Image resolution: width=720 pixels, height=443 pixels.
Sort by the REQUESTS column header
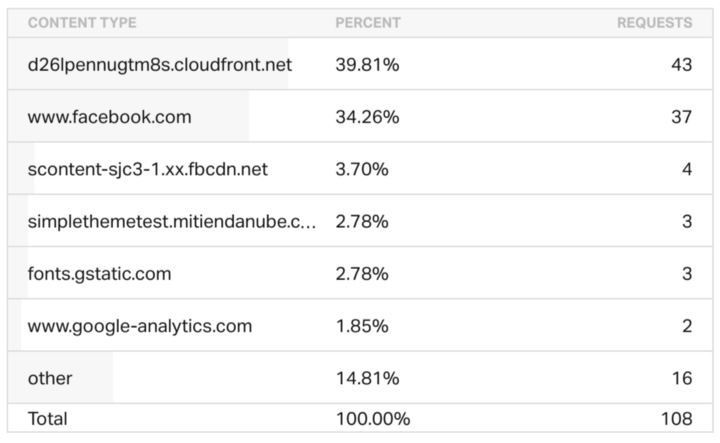point(654,22)
